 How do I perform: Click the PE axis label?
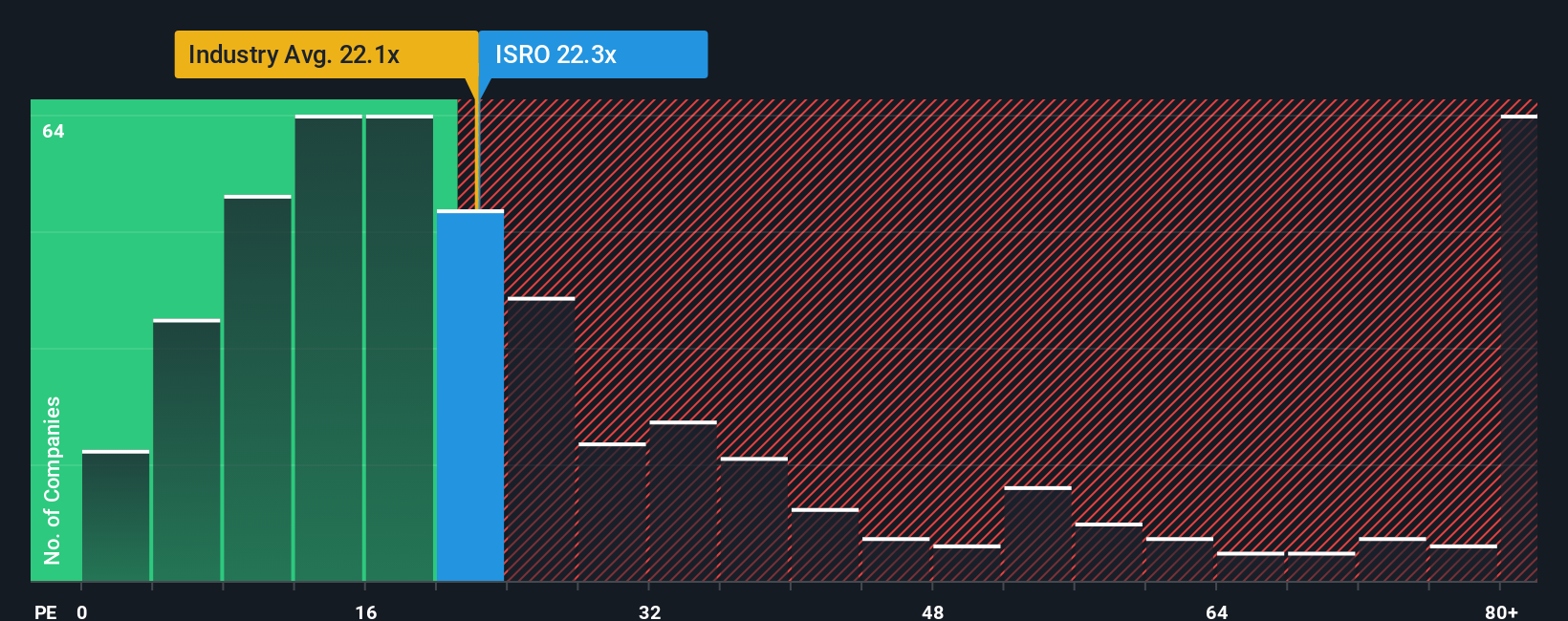point(45,611)
